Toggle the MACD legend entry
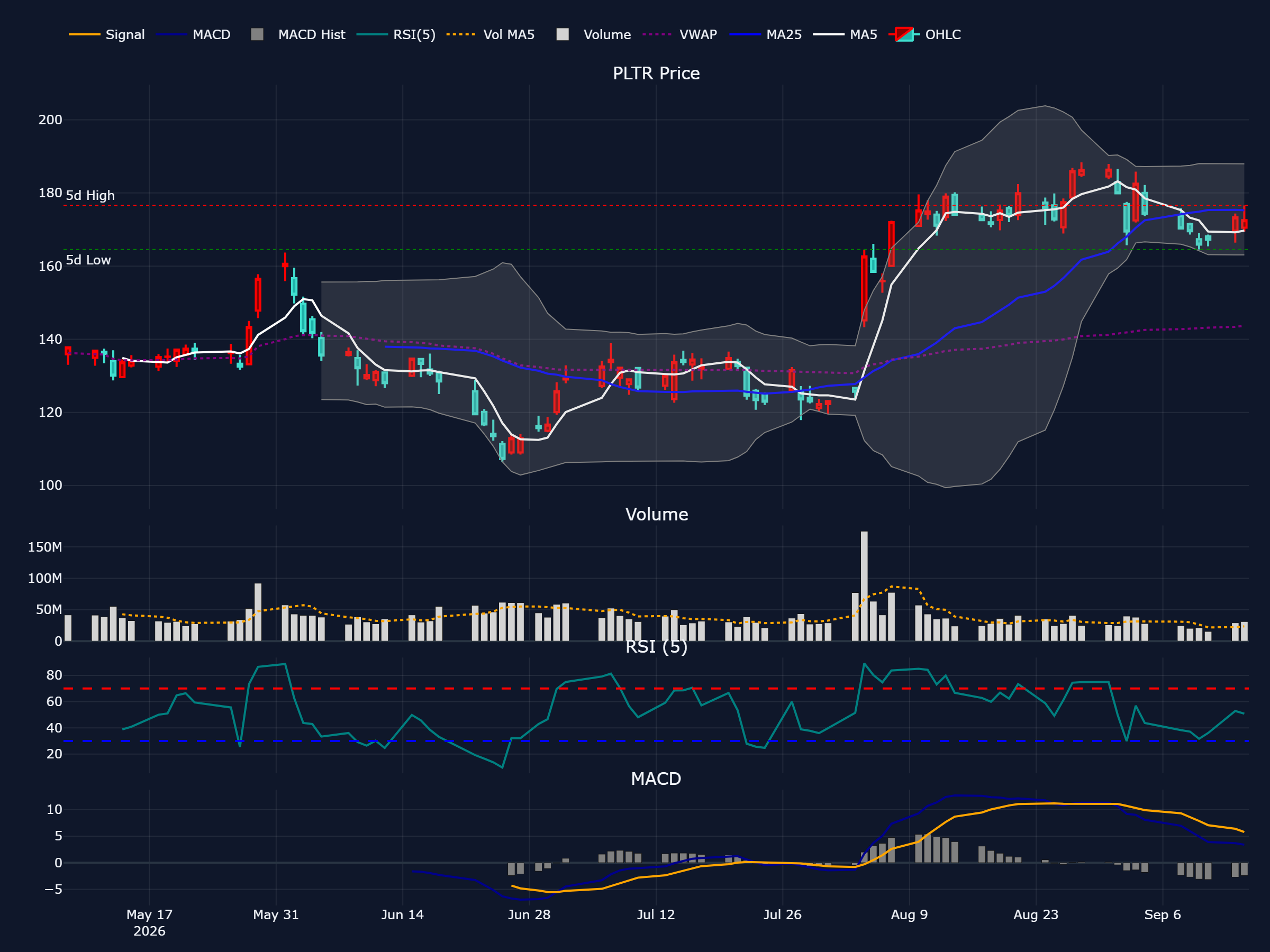The width and height of the screenshot is (1270, 952). click(x=194, y=34)
